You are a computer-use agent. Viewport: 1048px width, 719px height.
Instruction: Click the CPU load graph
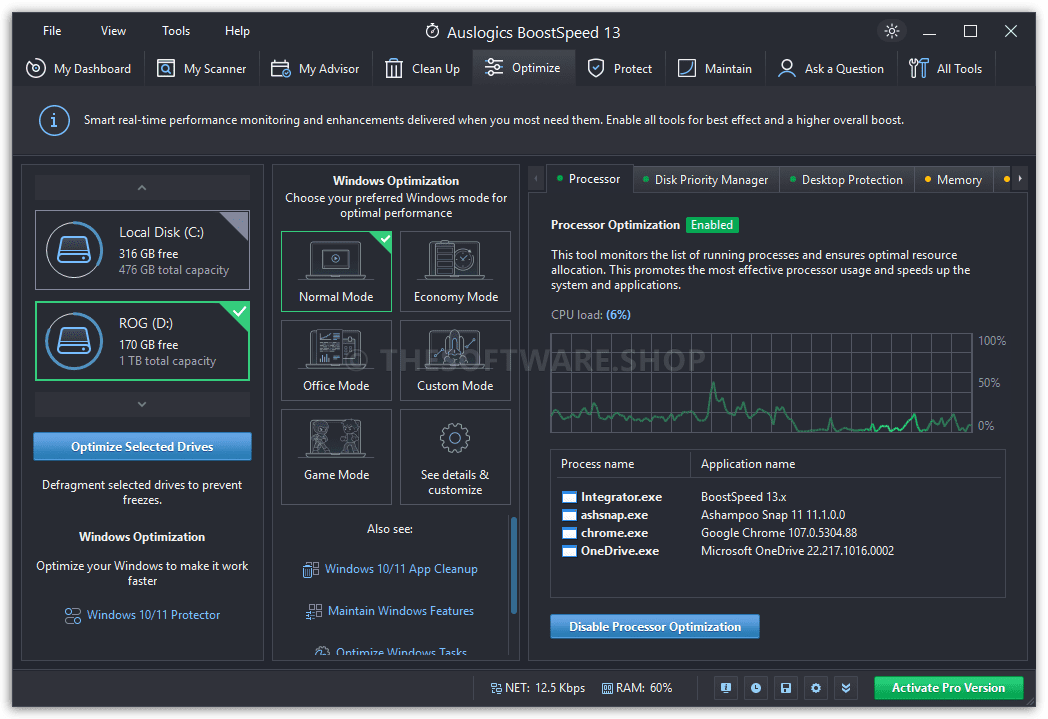761,383
